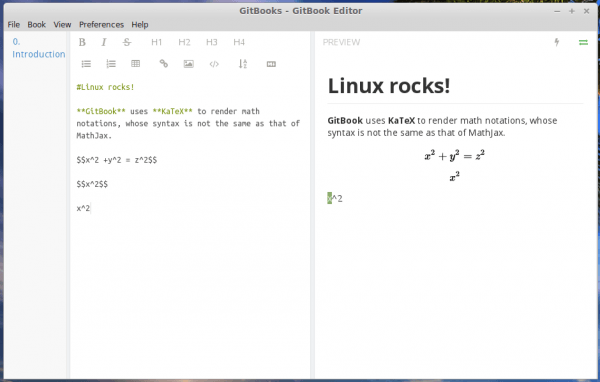Click the 'Linux rocks!' heading in the preview
This screenshot has height=382, width=600.
click(389, 85)
